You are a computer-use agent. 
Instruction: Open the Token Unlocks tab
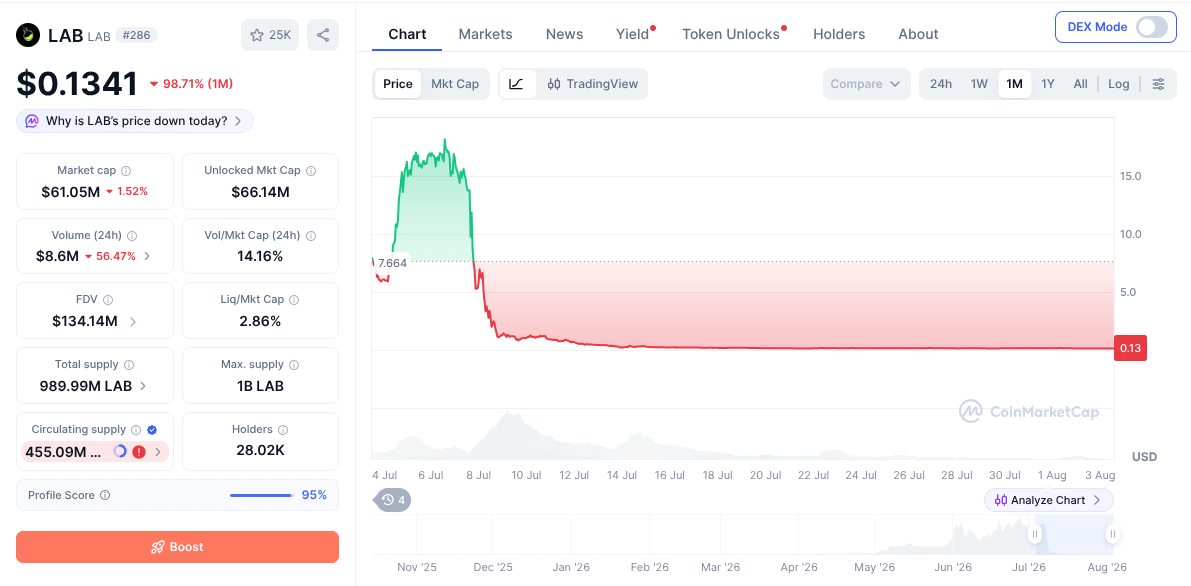click(731, 34)
